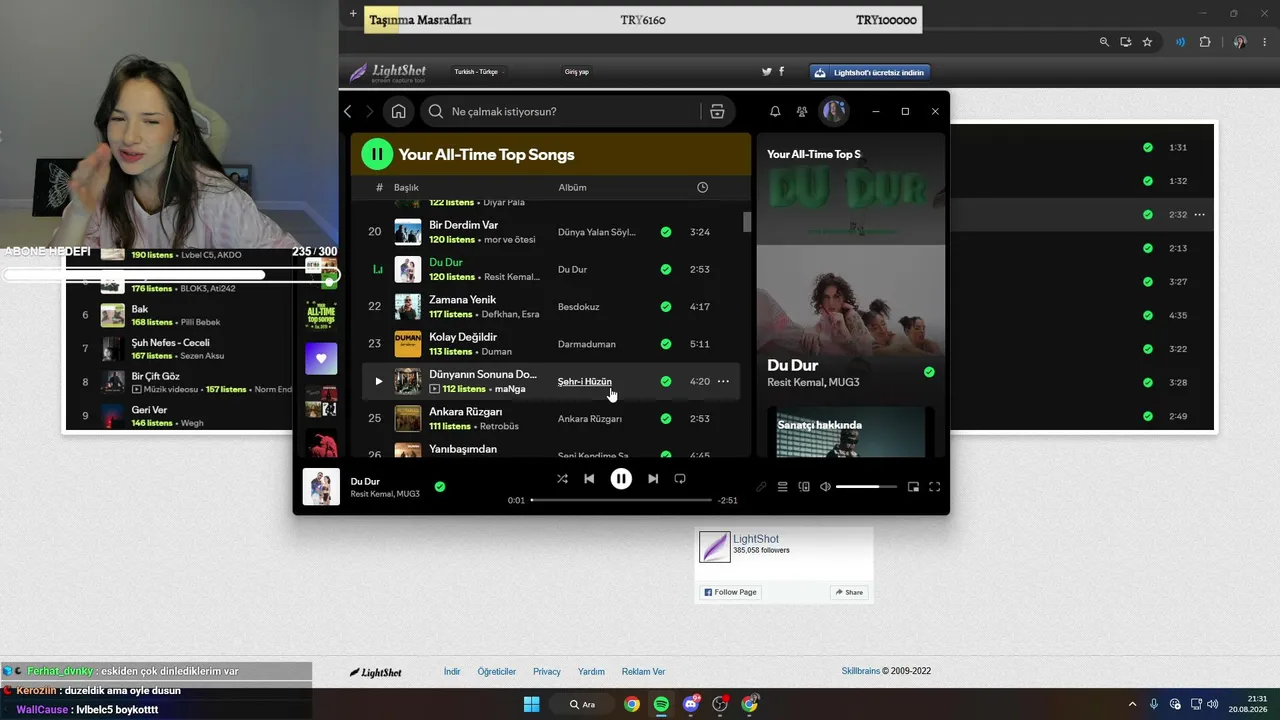Open the Chrome zoom magnifier icon
1280x720 pixels.
click(1104, 42)
